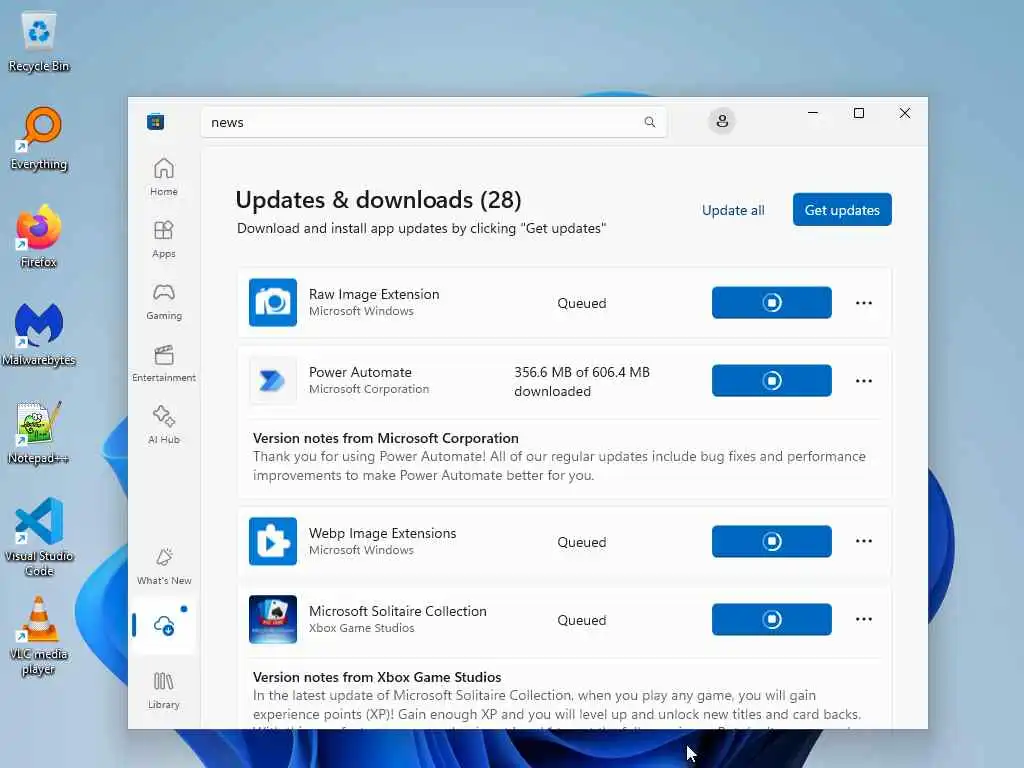Open more options for Webp Image Extensions

pos(863,541)
